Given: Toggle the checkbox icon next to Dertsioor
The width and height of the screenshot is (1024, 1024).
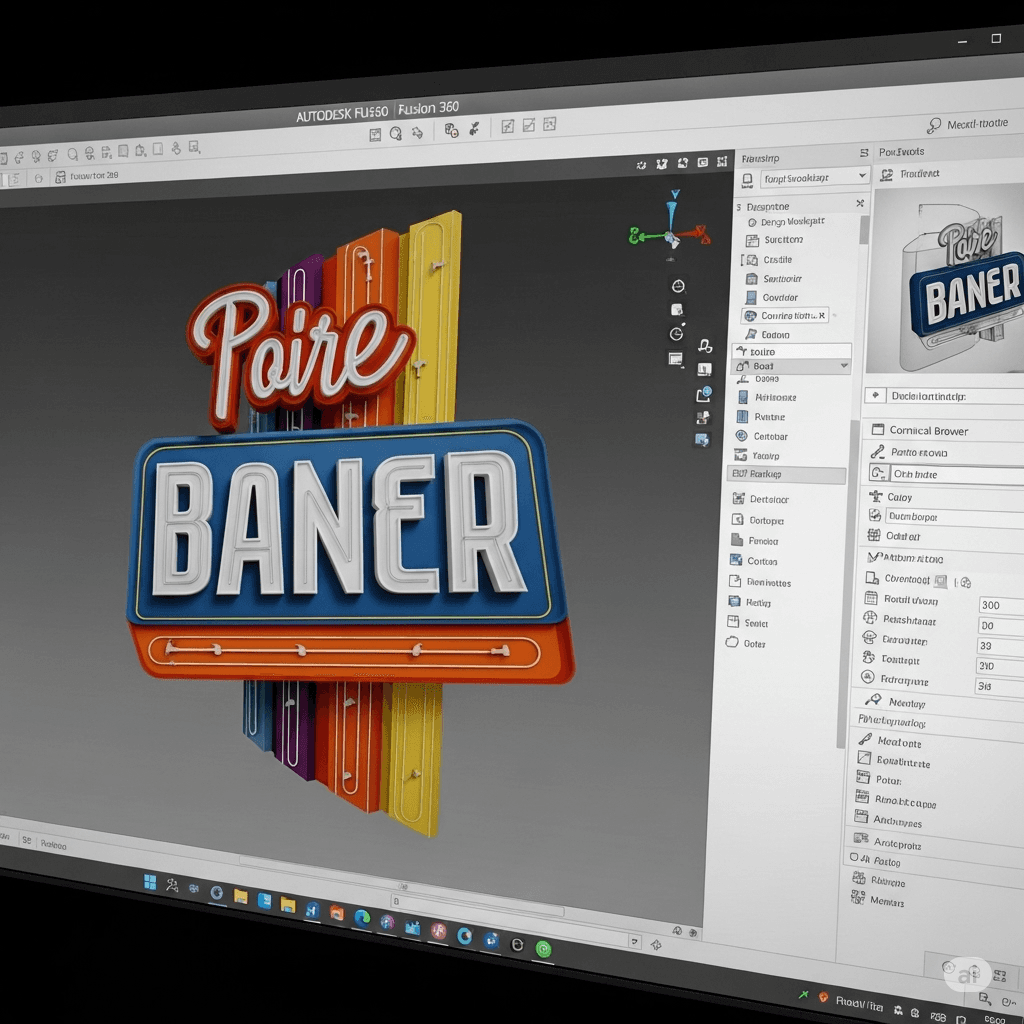Looking at the screenshot, I should pyautogui.click(x=739, y=498).
